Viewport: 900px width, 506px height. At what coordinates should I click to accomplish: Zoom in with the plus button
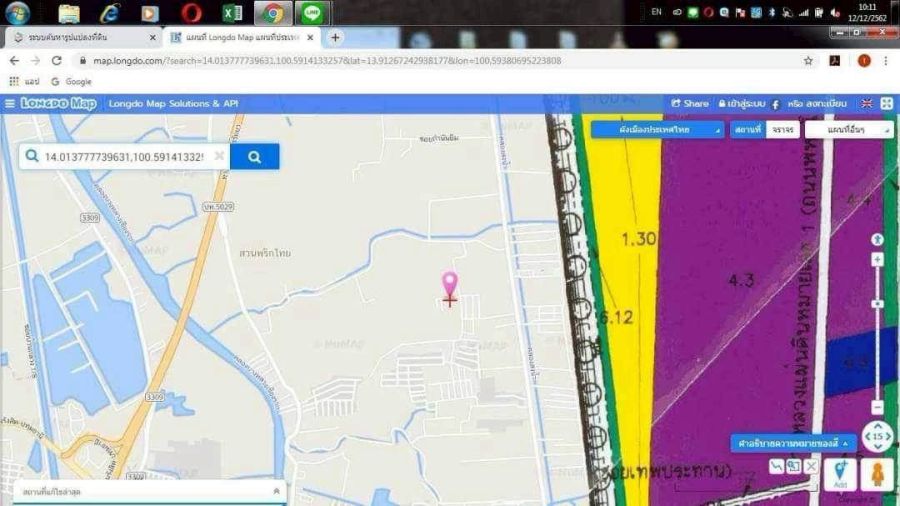pyautogui.click(x=877, y=260)
